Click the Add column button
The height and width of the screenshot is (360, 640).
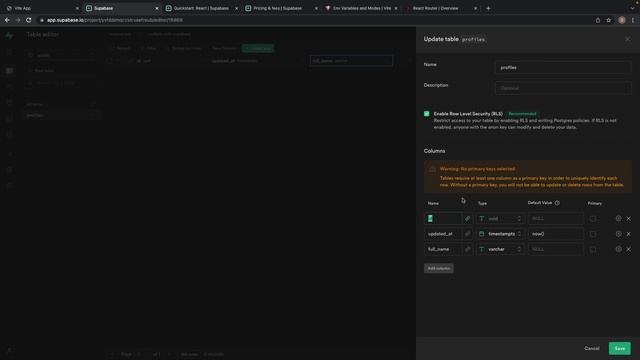point(438,268)
